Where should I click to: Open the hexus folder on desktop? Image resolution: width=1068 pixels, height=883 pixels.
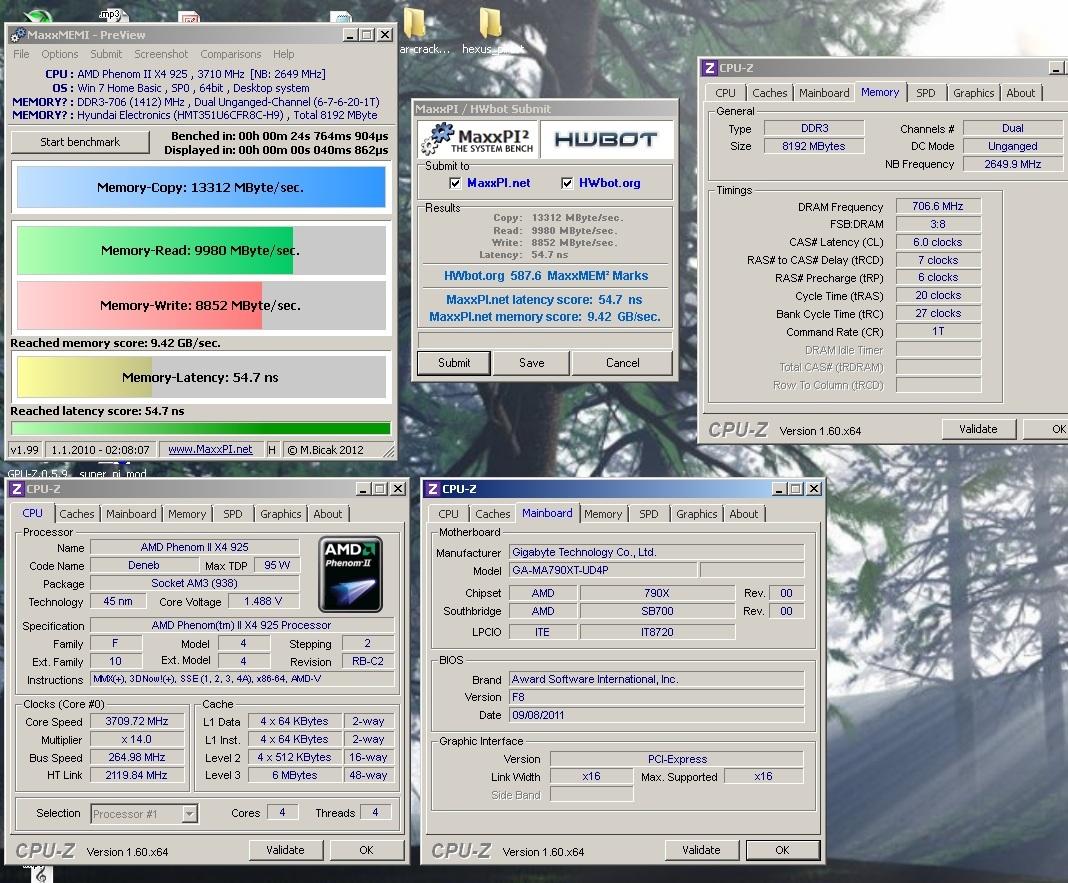[x=490, y=31]
